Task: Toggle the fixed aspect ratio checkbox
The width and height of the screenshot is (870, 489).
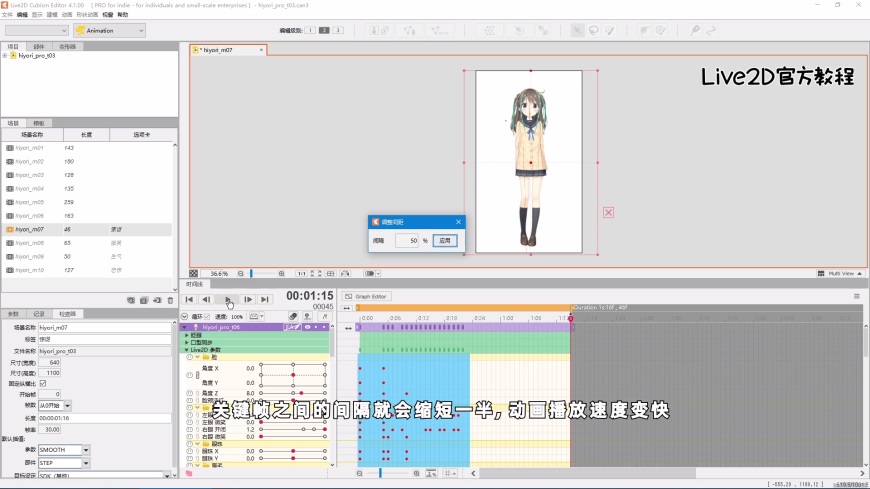Action: pos(43,384)
